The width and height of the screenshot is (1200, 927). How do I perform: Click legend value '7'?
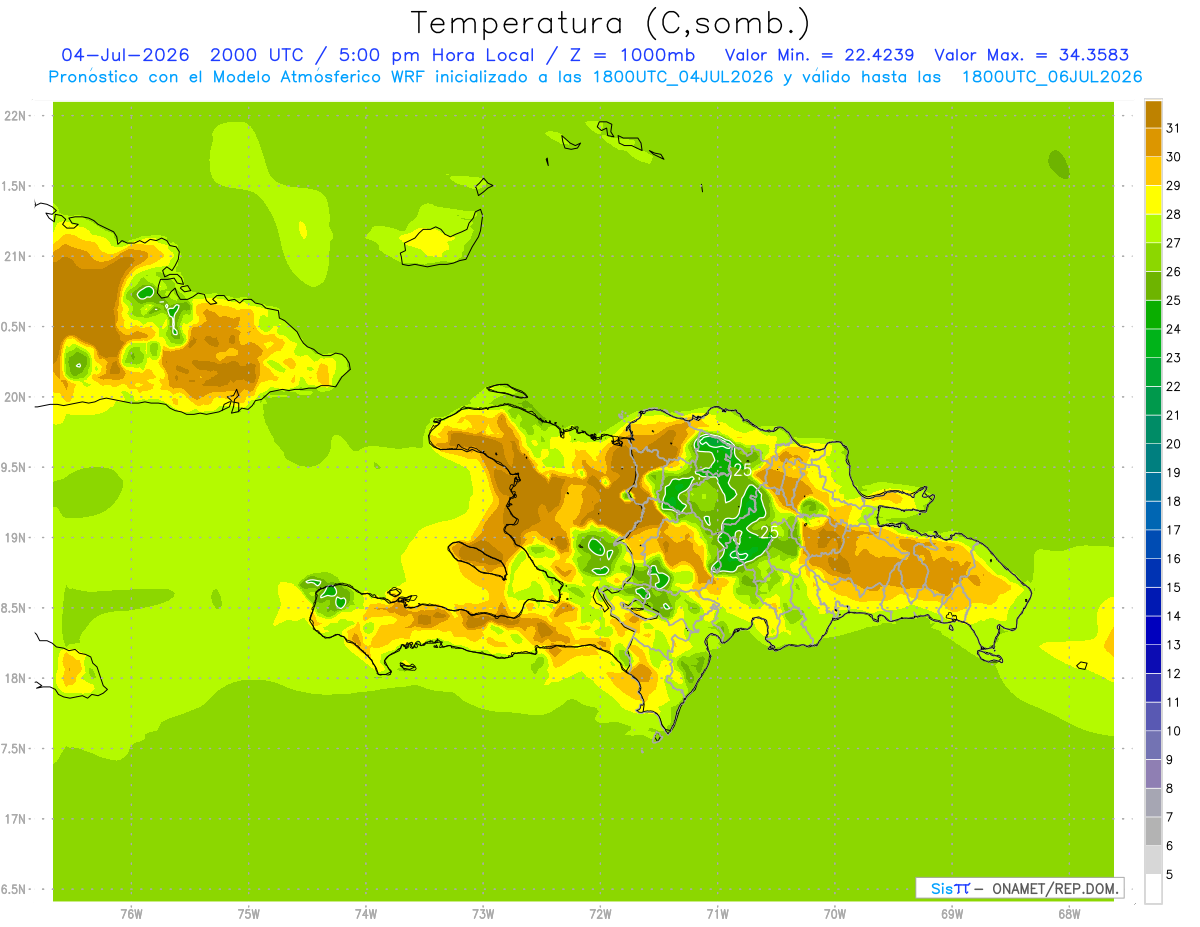1170,817
